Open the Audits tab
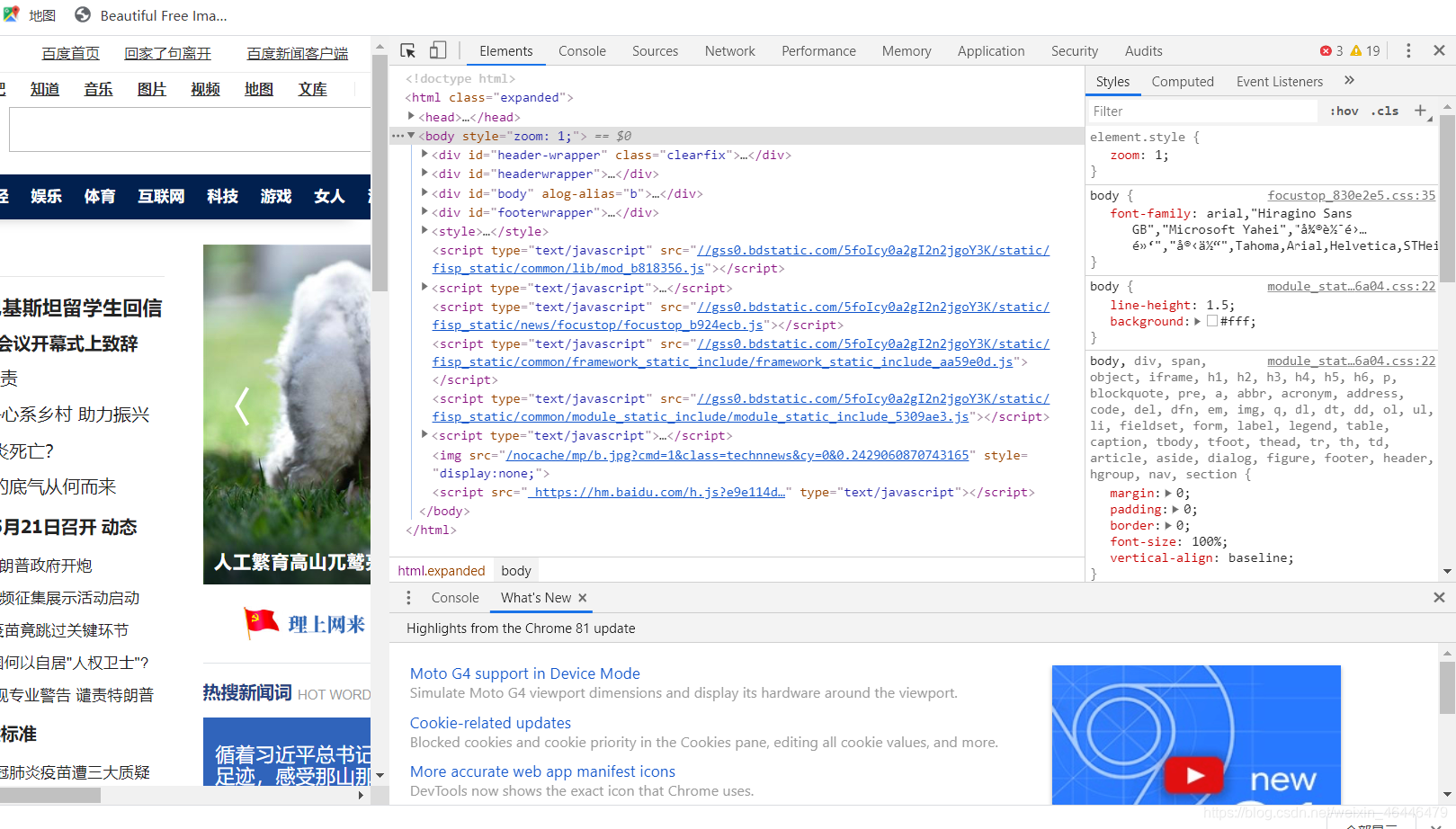 [1143, 51]
